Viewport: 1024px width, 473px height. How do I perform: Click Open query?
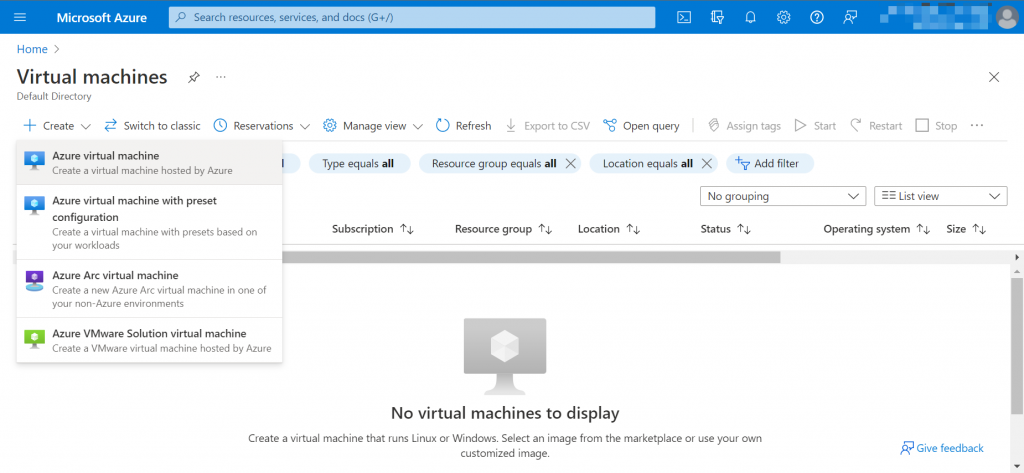coord(641,125)
